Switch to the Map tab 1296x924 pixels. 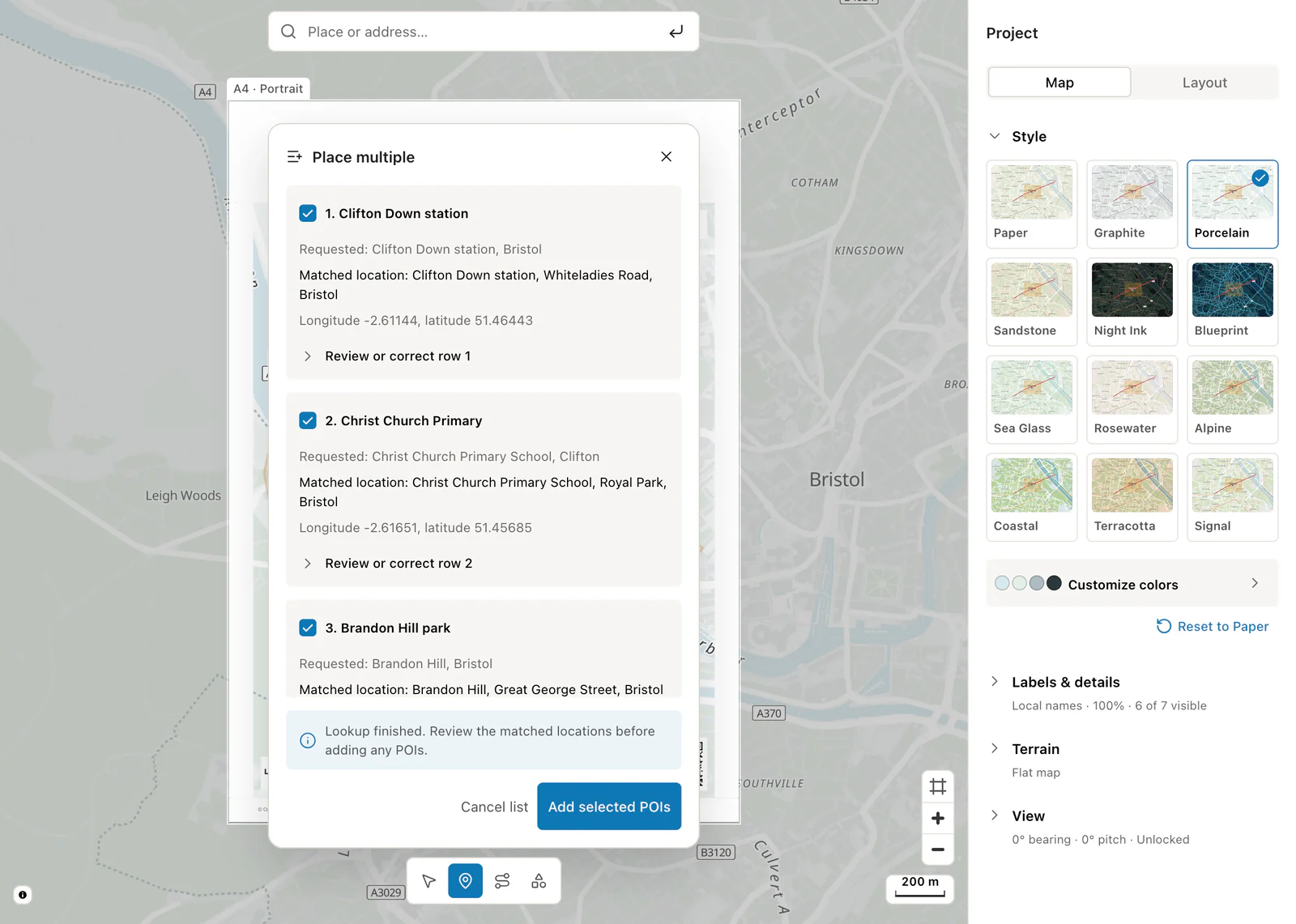(x=1059, y=83)
